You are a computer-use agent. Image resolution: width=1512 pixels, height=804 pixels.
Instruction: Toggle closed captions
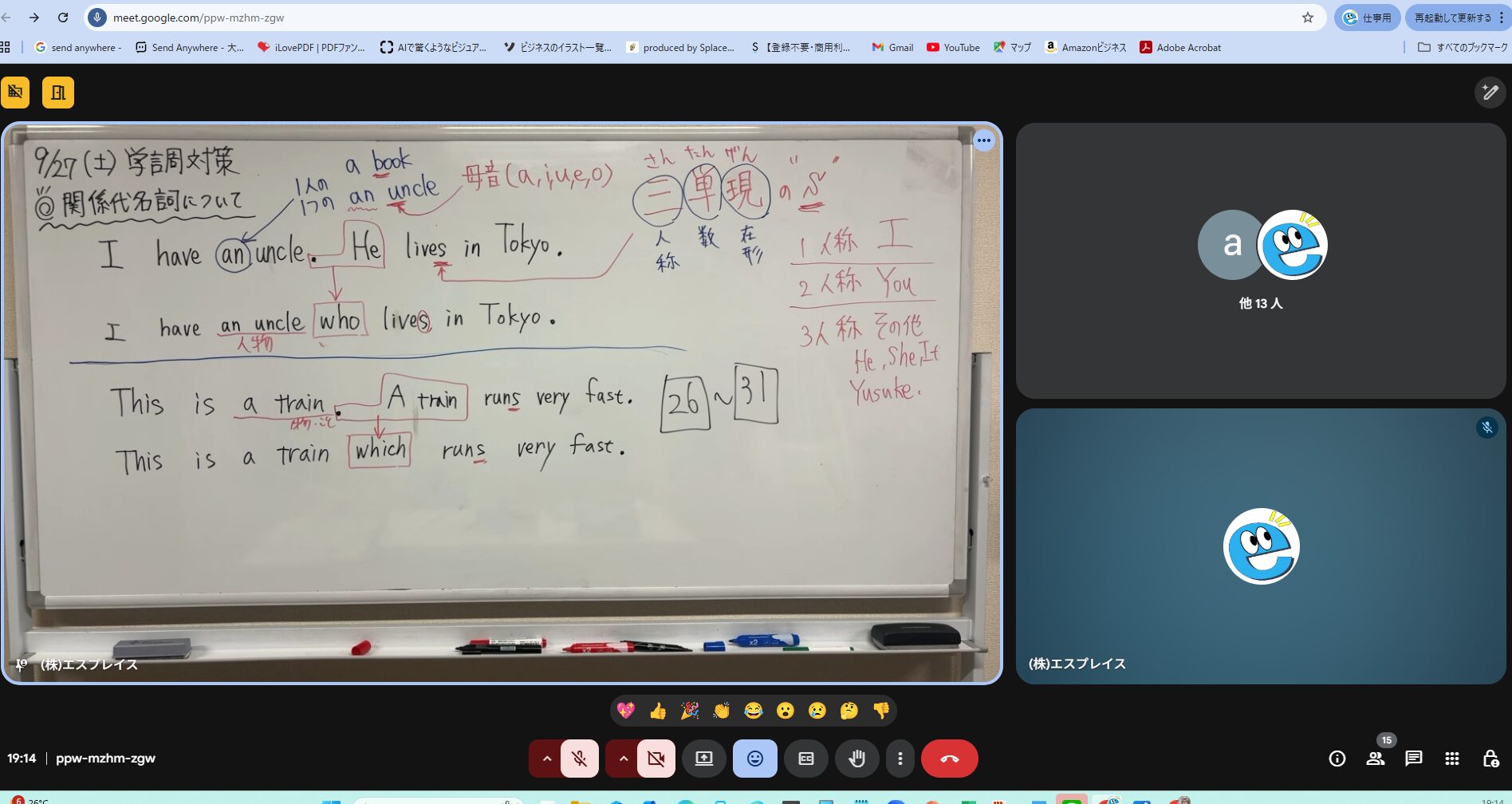click(x=806, y=759)
